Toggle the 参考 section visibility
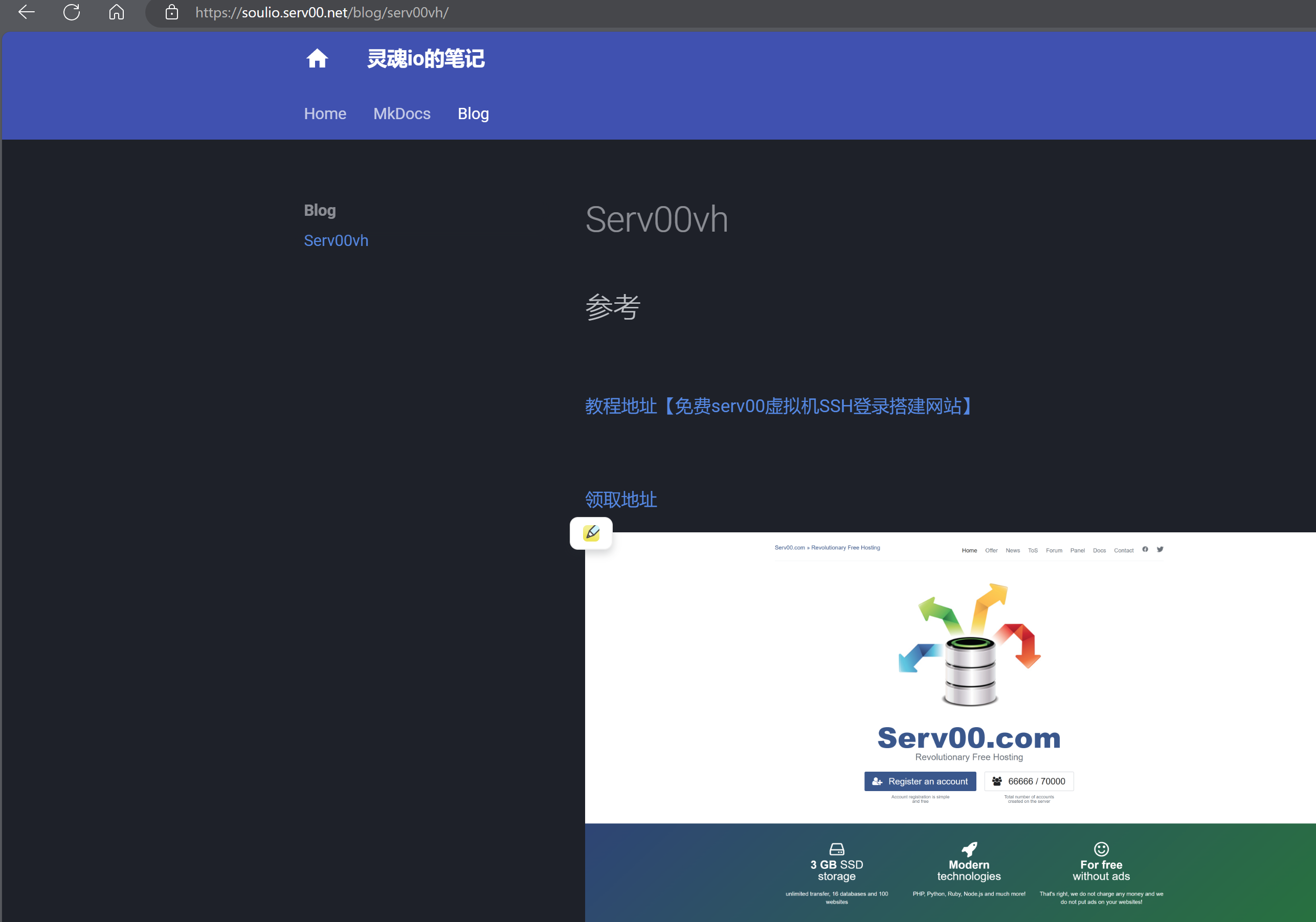1316x922 pixels. 611,306
